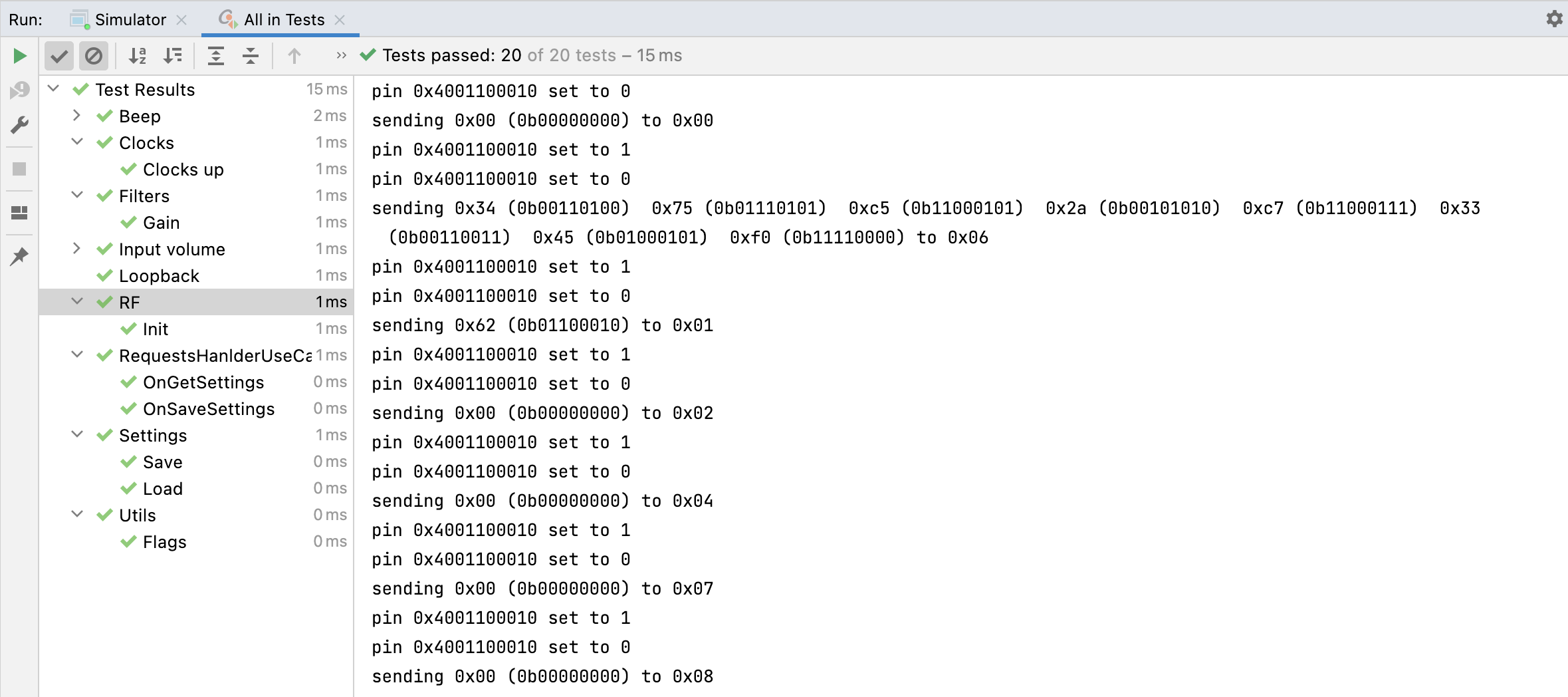
Task: Select the OnSaveSettings test result
Action: (208, 409)
